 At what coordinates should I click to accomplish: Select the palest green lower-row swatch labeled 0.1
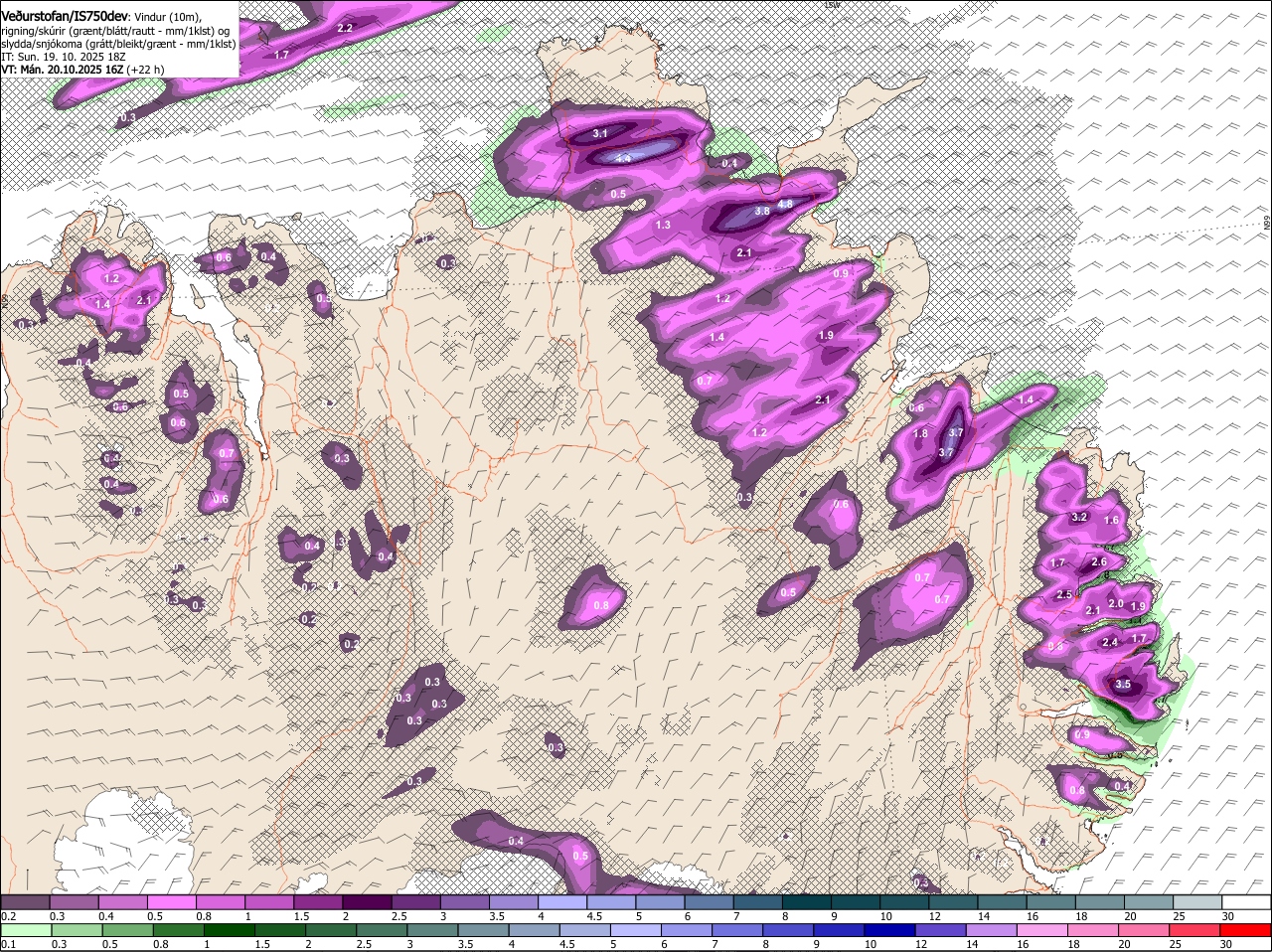pyautogui.click(x=25, y=930)
